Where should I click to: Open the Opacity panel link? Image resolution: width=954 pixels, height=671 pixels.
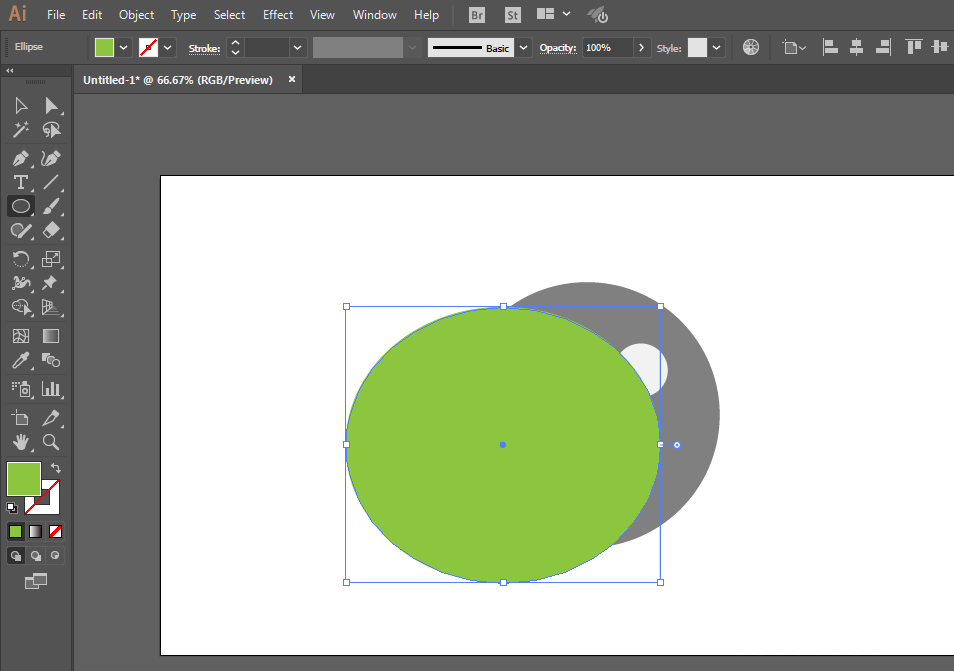[x=558, y=48]
